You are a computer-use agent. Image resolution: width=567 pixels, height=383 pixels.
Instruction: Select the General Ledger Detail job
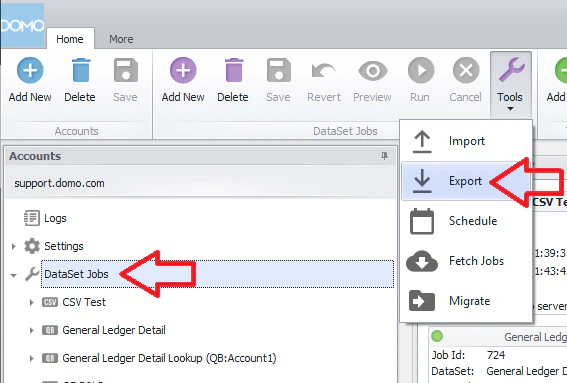114,330
